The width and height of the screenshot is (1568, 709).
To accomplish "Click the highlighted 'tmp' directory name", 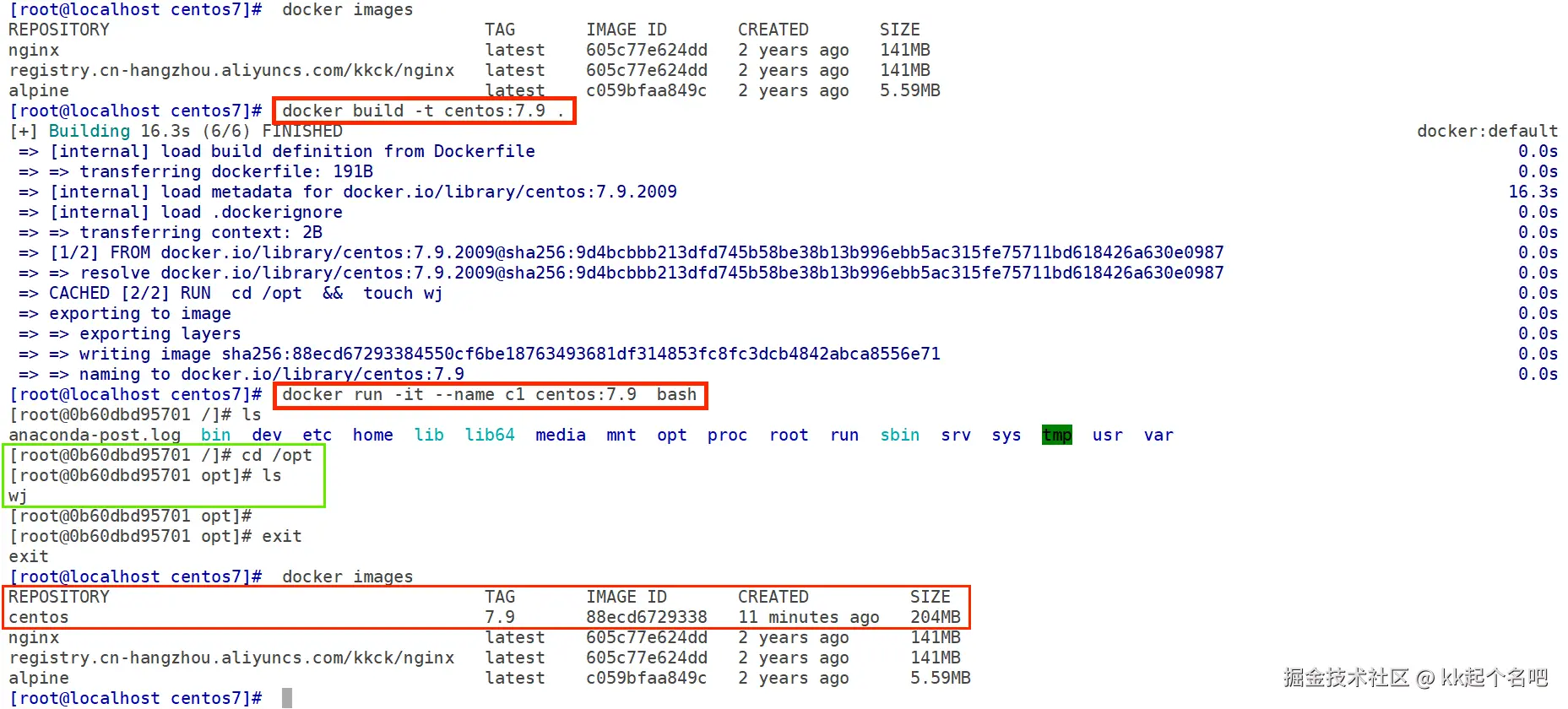I will tap(1057, 435).
